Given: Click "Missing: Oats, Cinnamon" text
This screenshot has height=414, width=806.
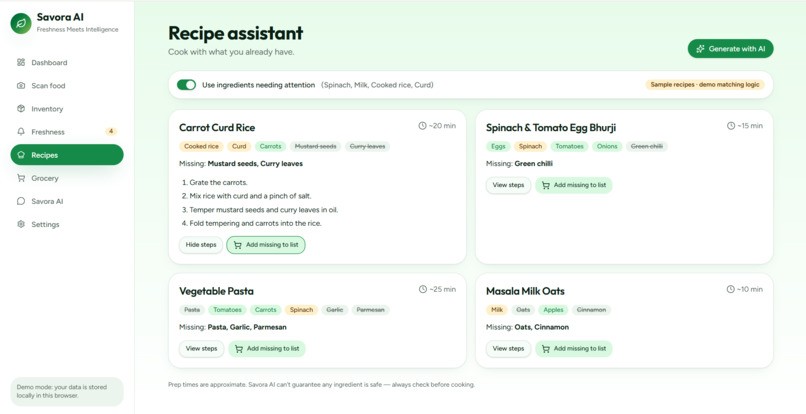Looking at the screenshot, I should 527,327.
